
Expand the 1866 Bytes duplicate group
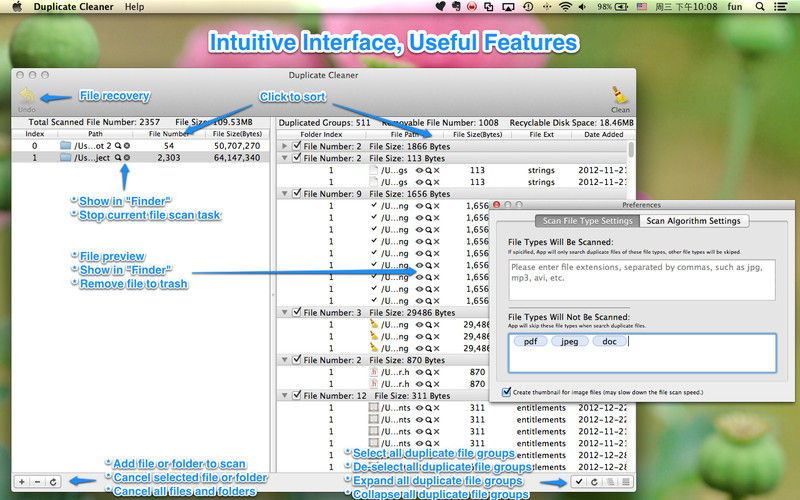pos(285,146)
